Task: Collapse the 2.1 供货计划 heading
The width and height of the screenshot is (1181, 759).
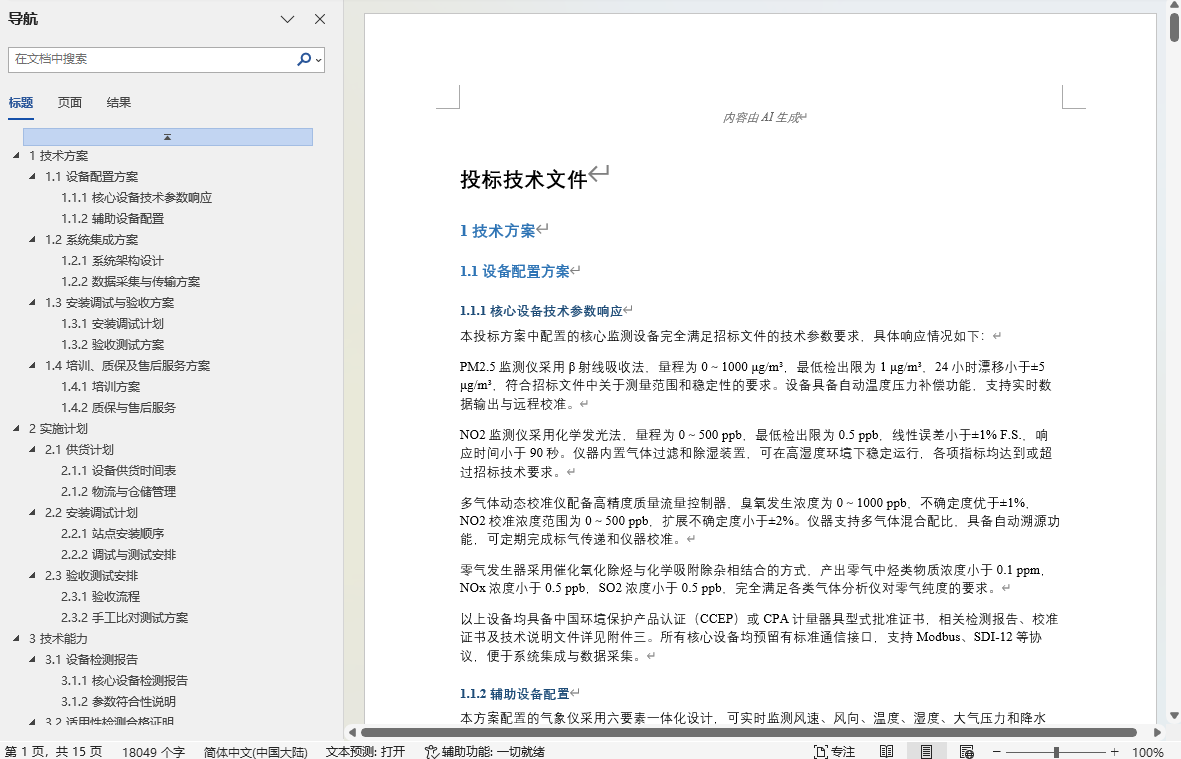Action: 32,450
